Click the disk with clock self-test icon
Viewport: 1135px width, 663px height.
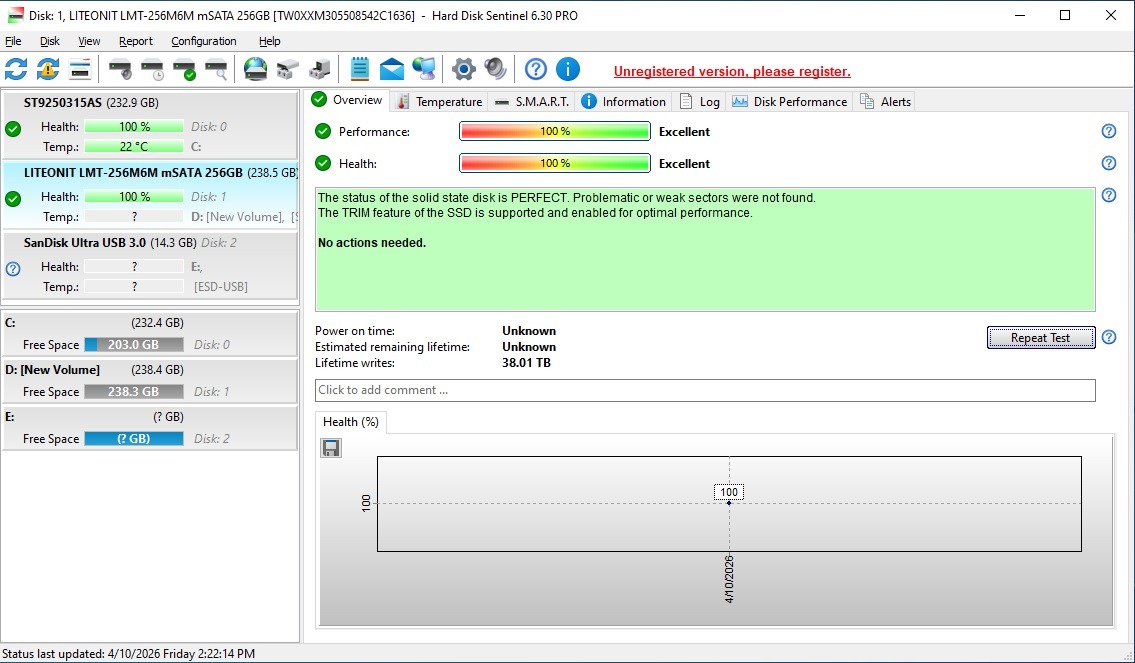pyautogui.click(x=152, y=69)
